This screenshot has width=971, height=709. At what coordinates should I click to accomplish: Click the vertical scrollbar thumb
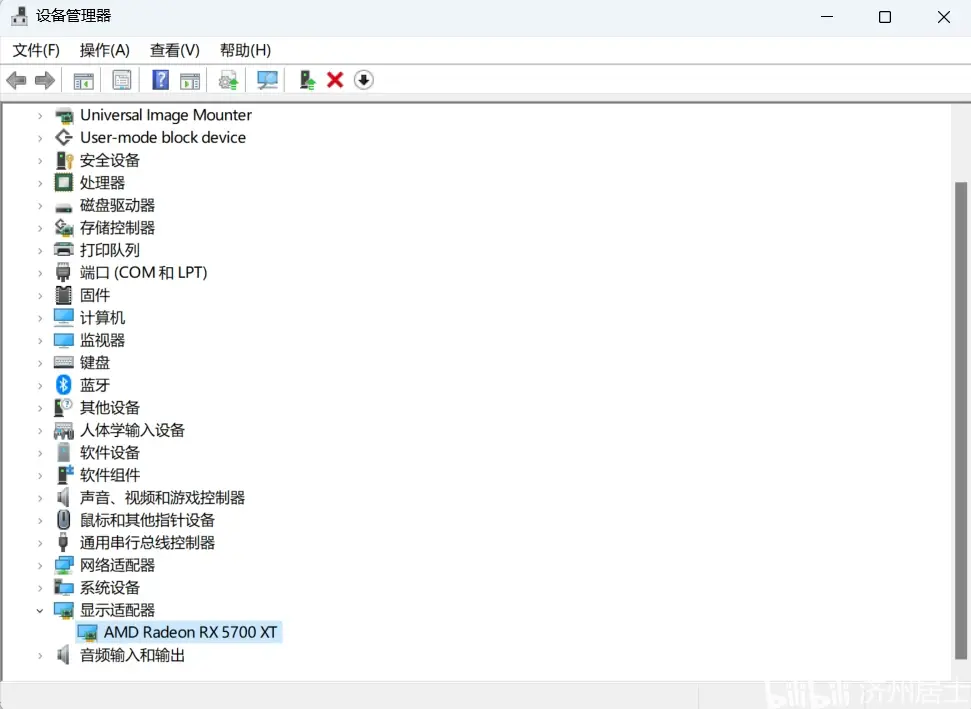(960, 420)
